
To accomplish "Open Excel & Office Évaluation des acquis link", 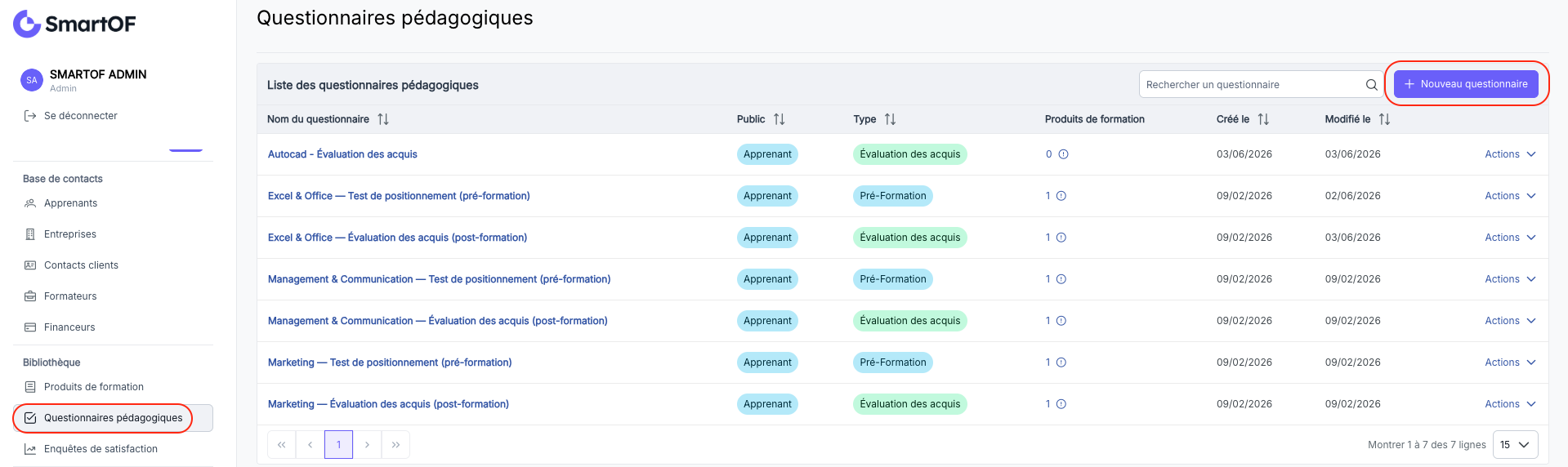I will (x=397, y=238).
